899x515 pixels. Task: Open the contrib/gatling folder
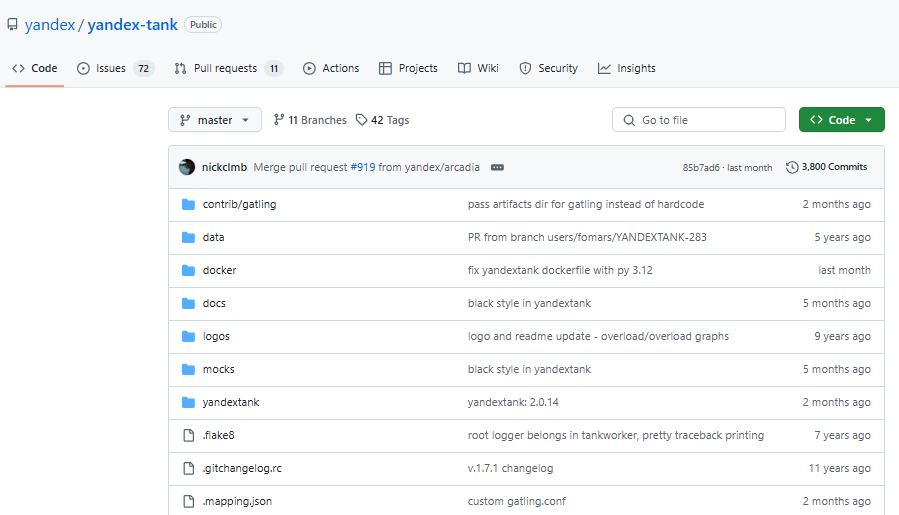coord(239,204)
